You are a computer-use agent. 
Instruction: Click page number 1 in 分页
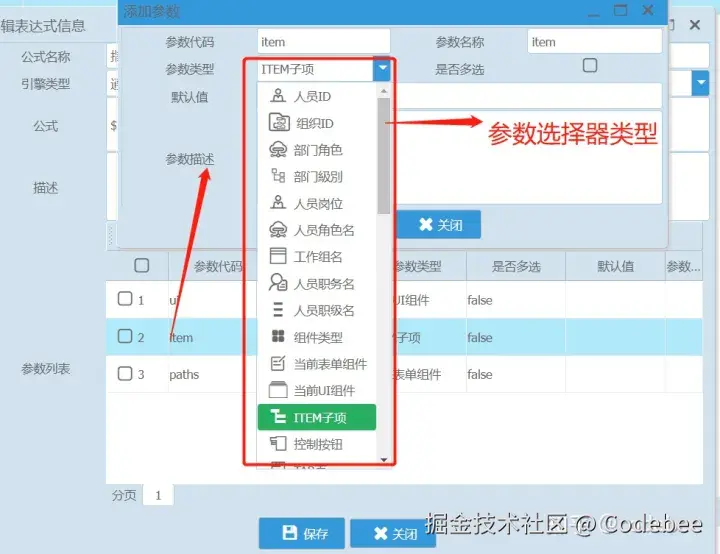158,495
